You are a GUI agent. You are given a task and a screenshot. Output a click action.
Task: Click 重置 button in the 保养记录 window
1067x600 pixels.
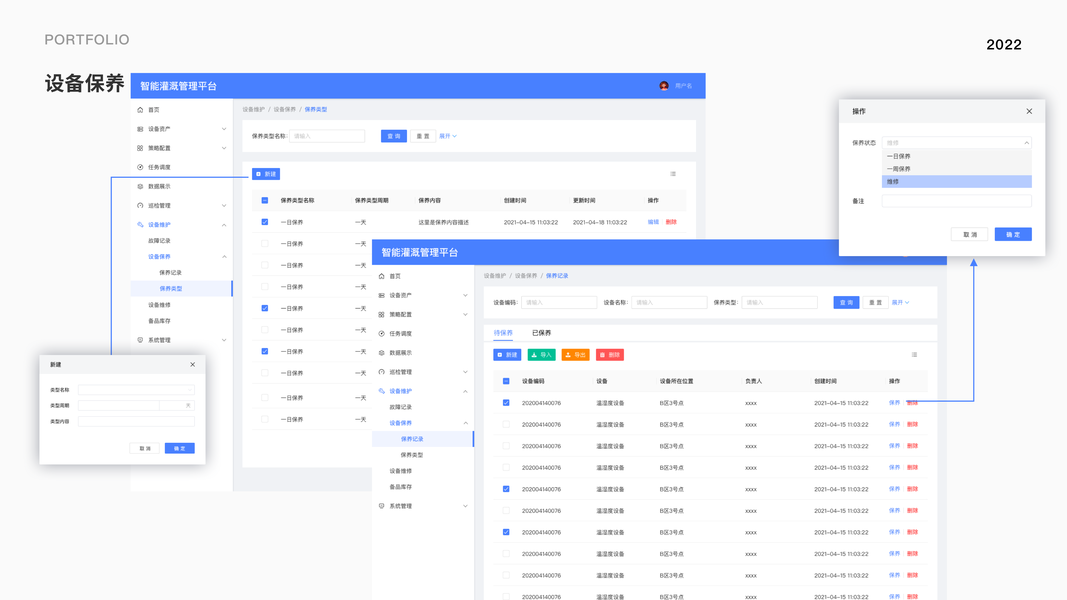[x=875, y=302]
